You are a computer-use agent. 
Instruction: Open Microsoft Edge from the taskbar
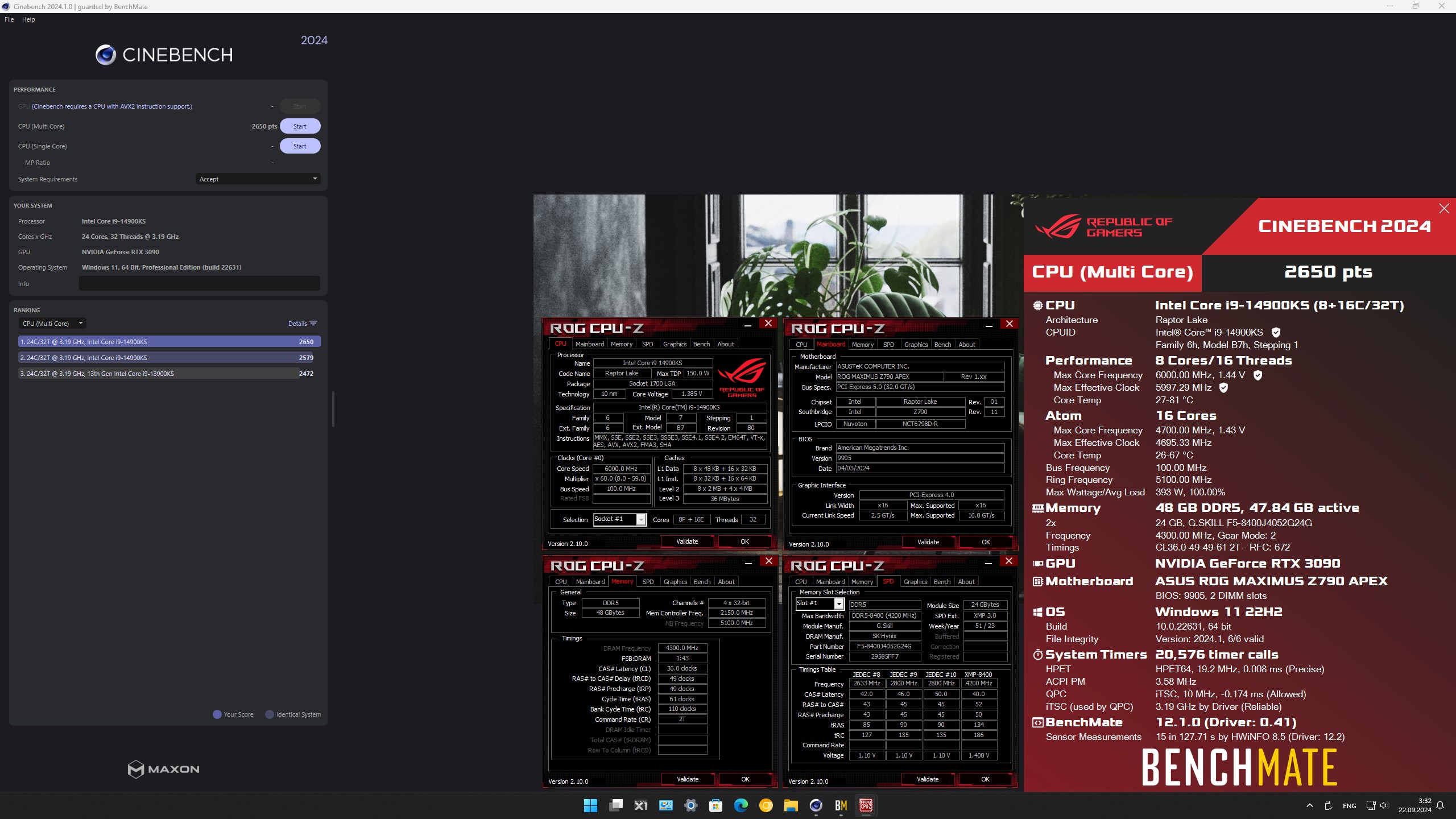point(741,805)
